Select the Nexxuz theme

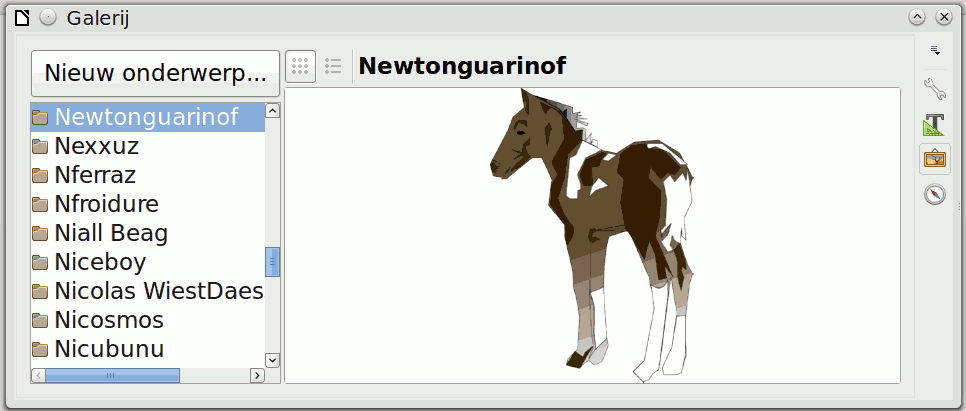(x=148, y=146)
